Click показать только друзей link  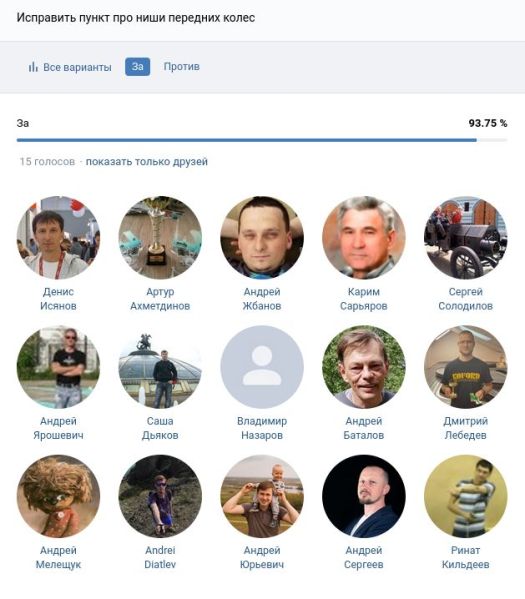coord(147,162)
